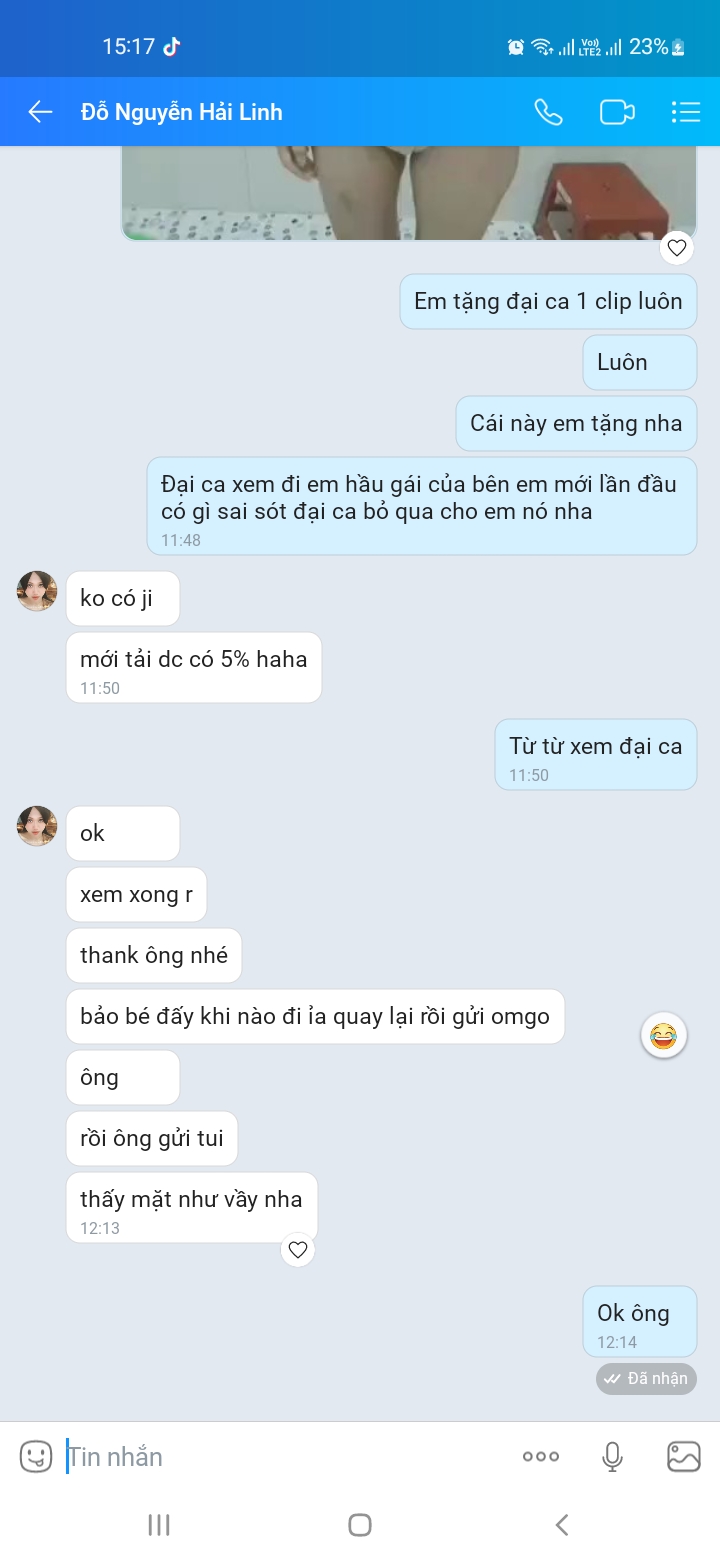The image size is (720, 1560).
Task: Focus the "Tin nhắn" message input field
Action: click(x=280, y=1456)
